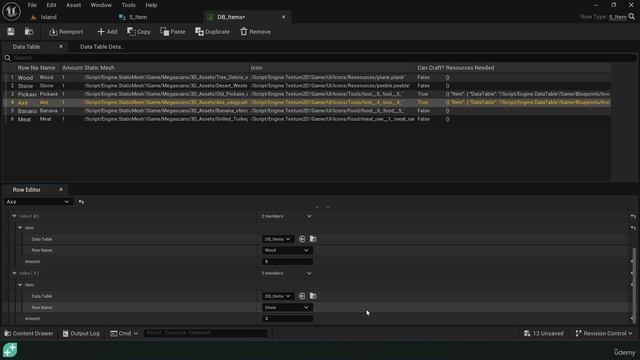
Task: Open the Cmd console type dropdown
Action: tap(124, 333)
